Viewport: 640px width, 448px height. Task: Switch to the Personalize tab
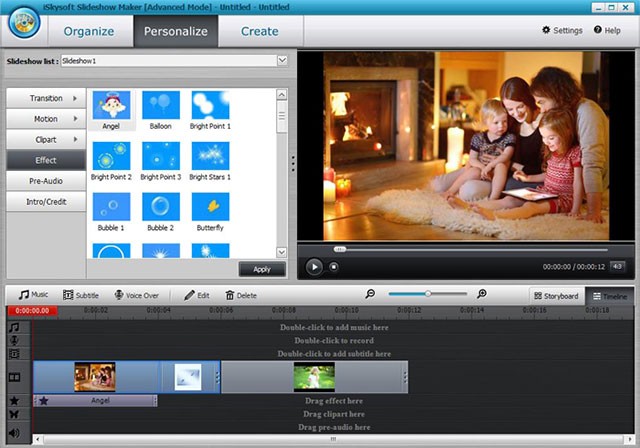click(x=176, y=31)
